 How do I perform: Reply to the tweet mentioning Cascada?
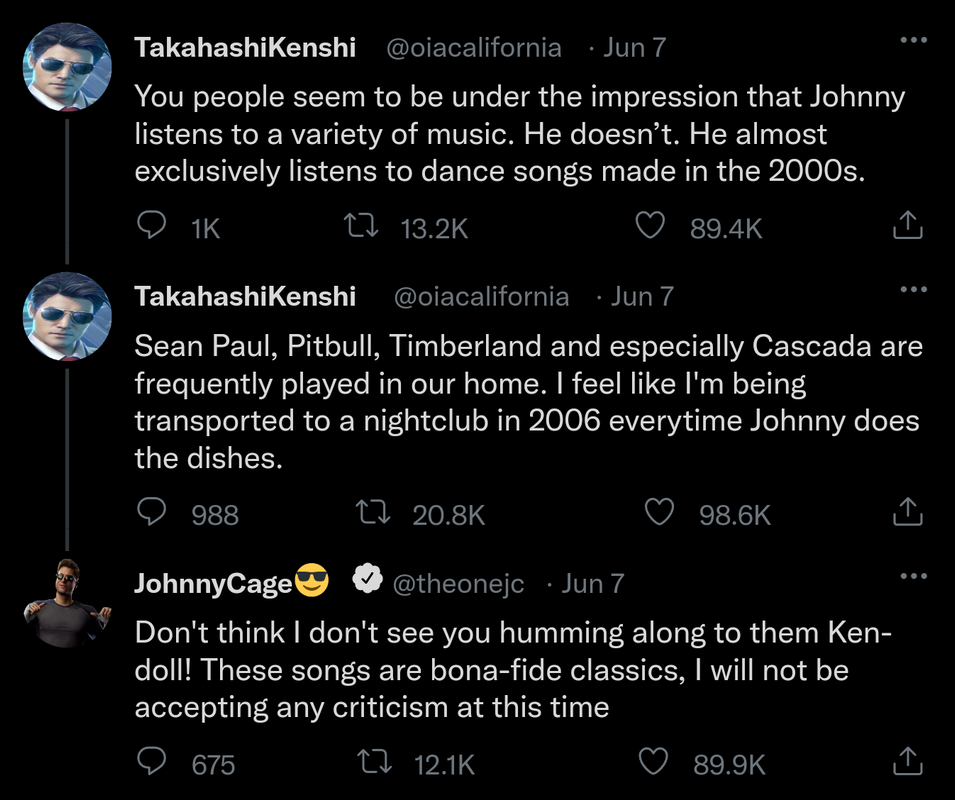tap(151, 513)
